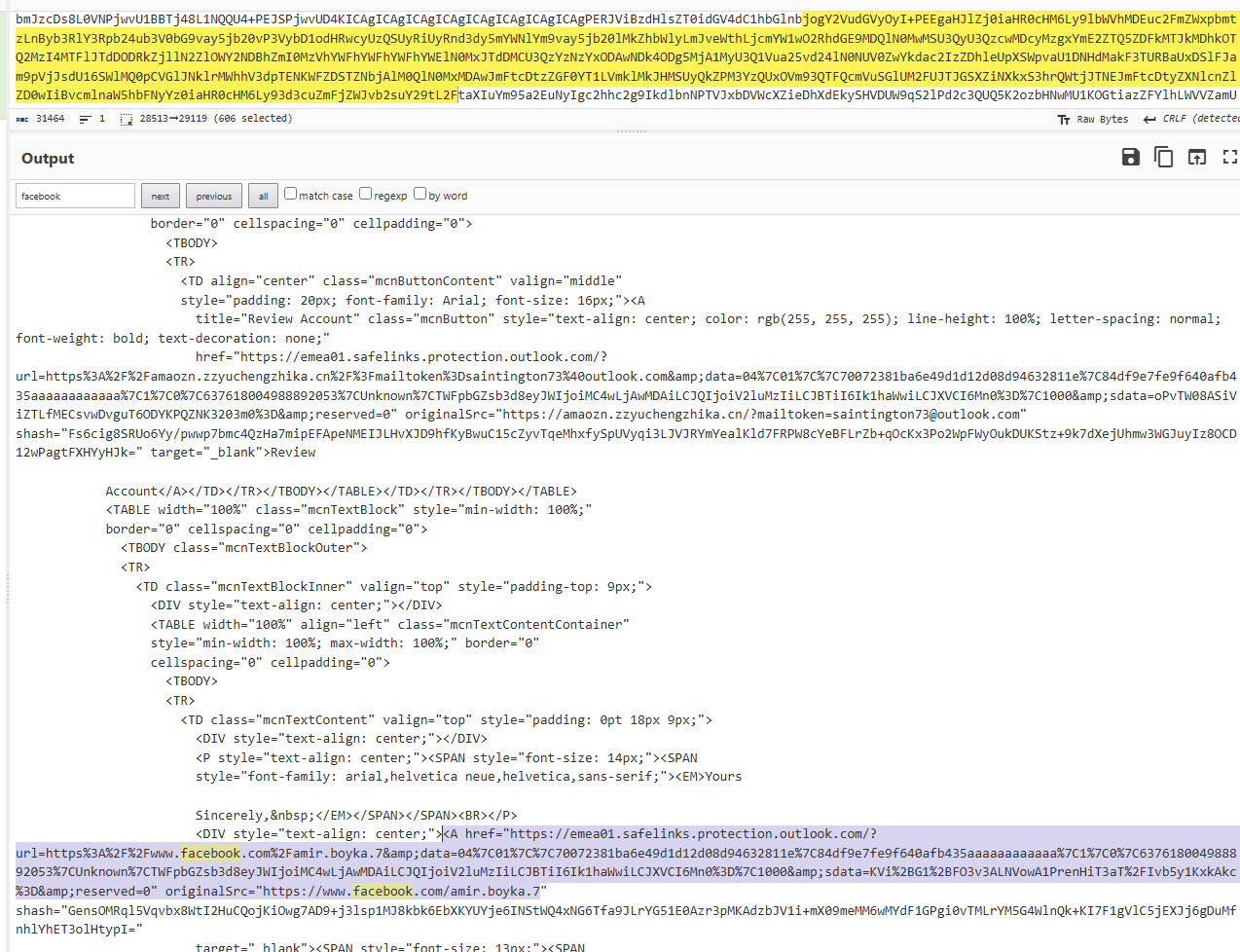The height and width of the screenshot is (952, 1240).
Task: Save output to file icon
Action: [1130, 157]
